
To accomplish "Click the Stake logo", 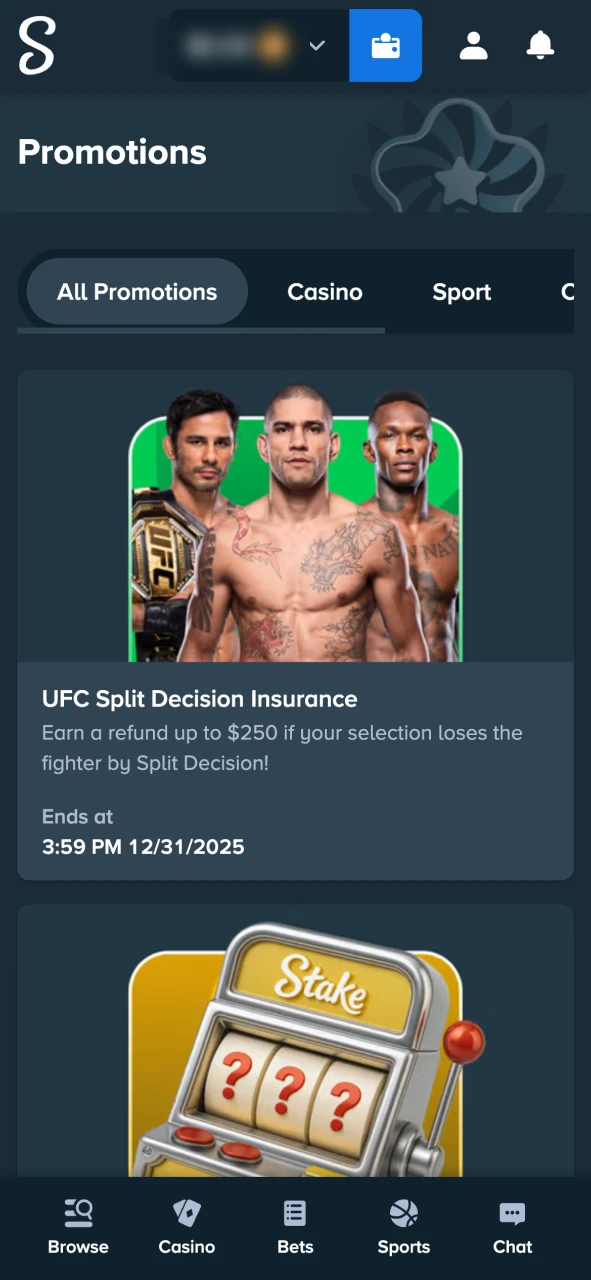I will tap(36, 45).
